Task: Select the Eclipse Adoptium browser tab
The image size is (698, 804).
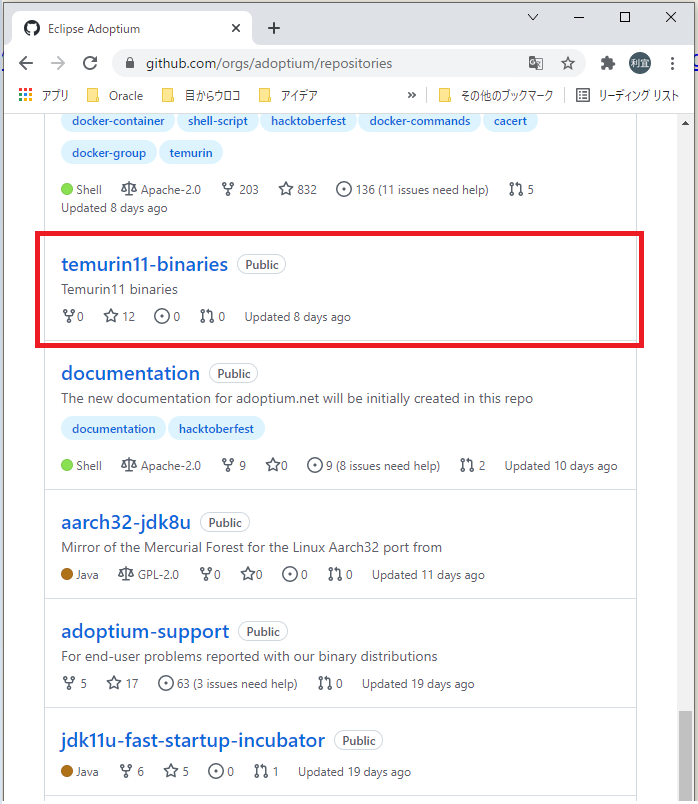Action: pyautogui.click(x=131, y=29)
